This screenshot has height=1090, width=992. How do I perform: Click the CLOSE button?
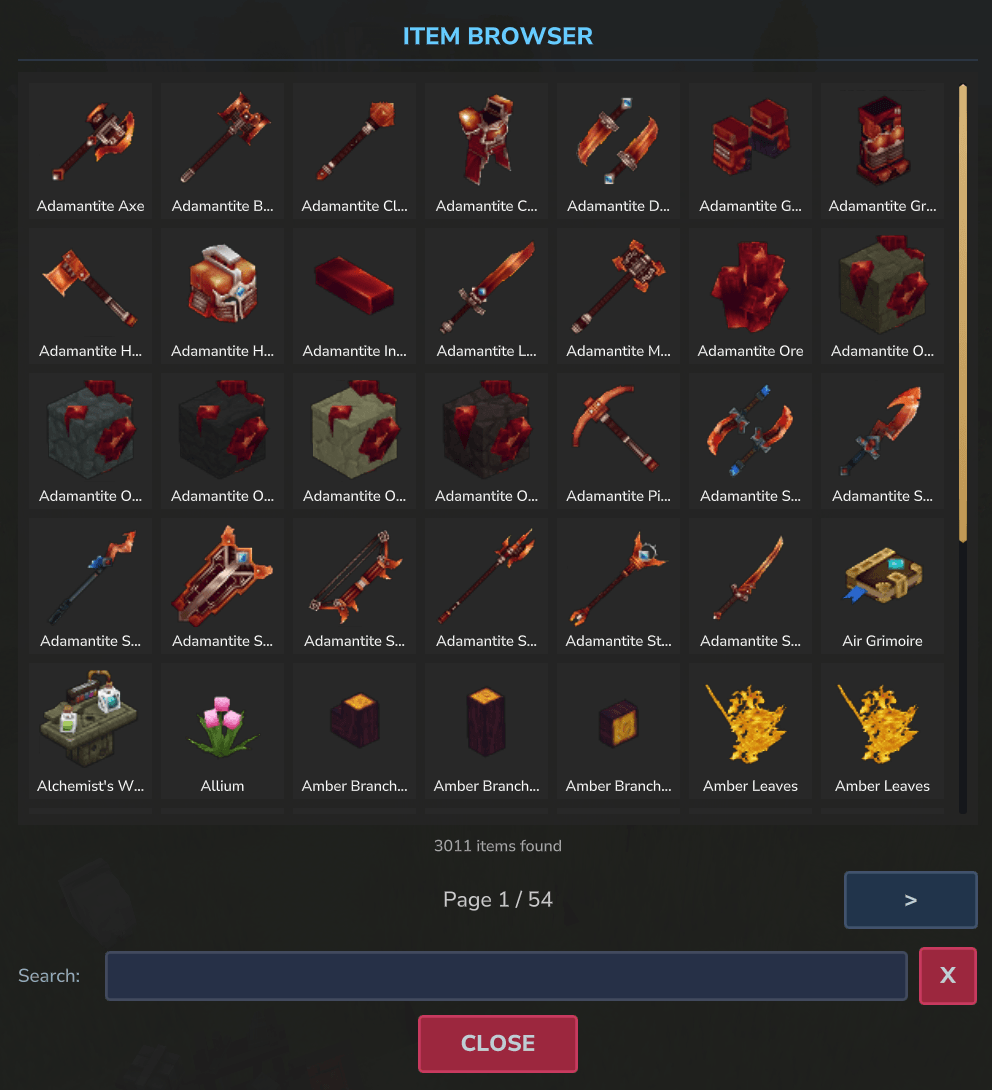tap(498, 1043)
